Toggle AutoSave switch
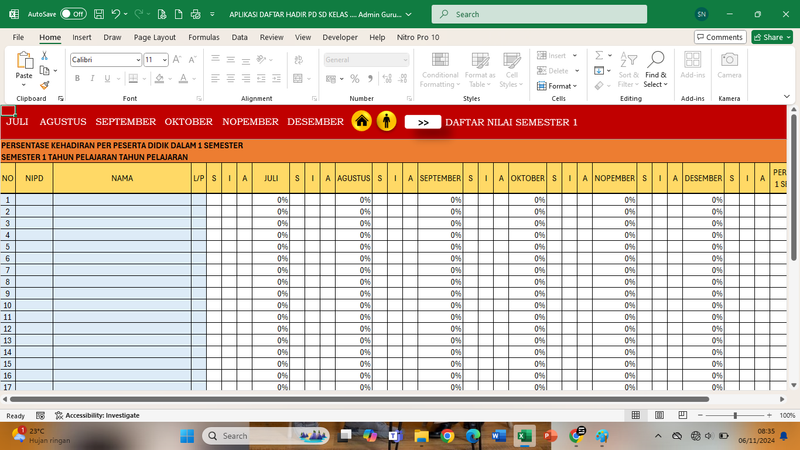 [73, 14]
